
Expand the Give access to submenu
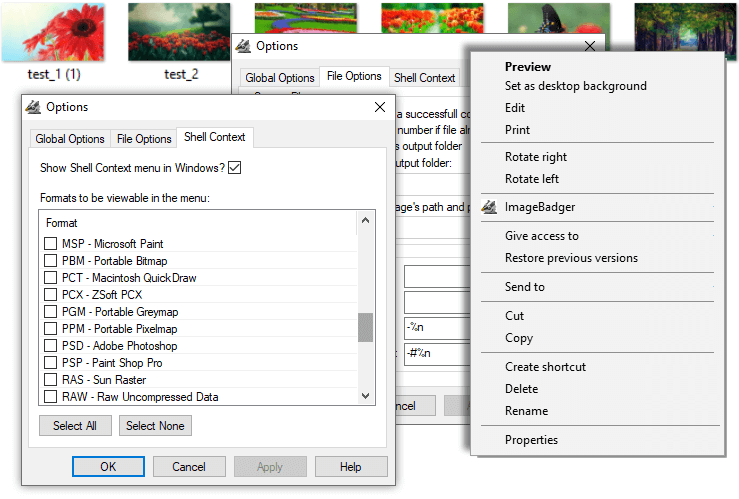541,236
